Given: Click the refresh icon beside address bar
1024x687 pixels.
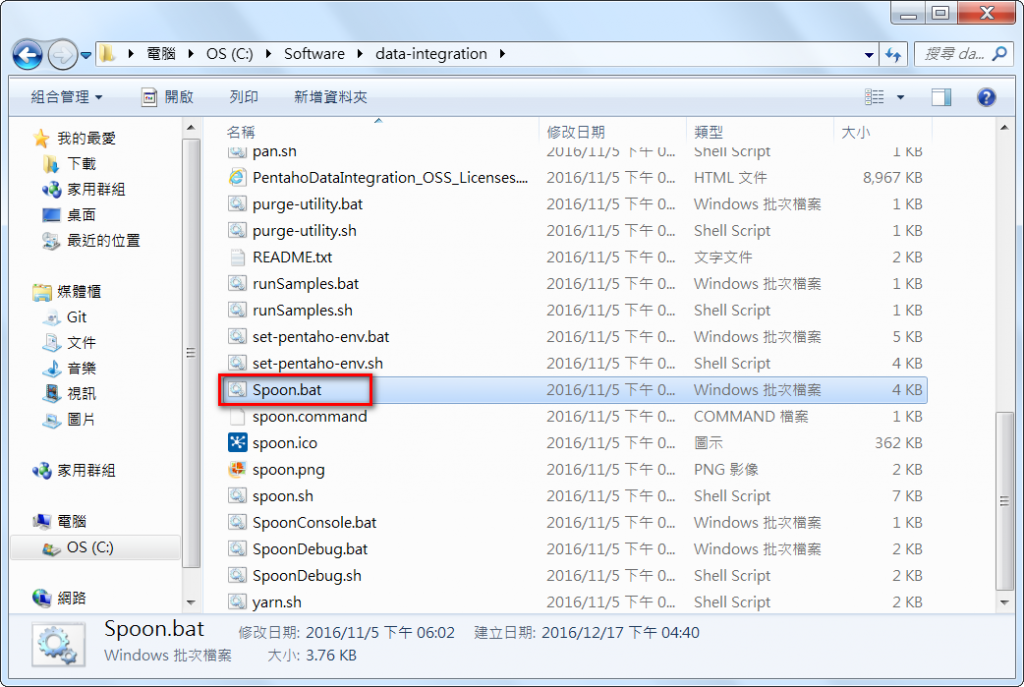Looking at the screenshot, I should [893, 55].
